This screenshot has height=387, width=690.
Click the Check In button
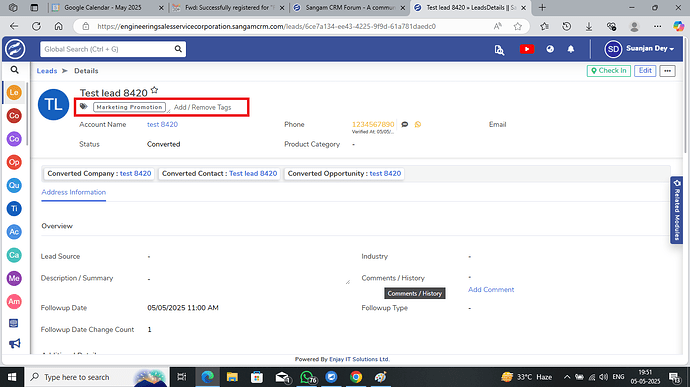click(609, 71)
